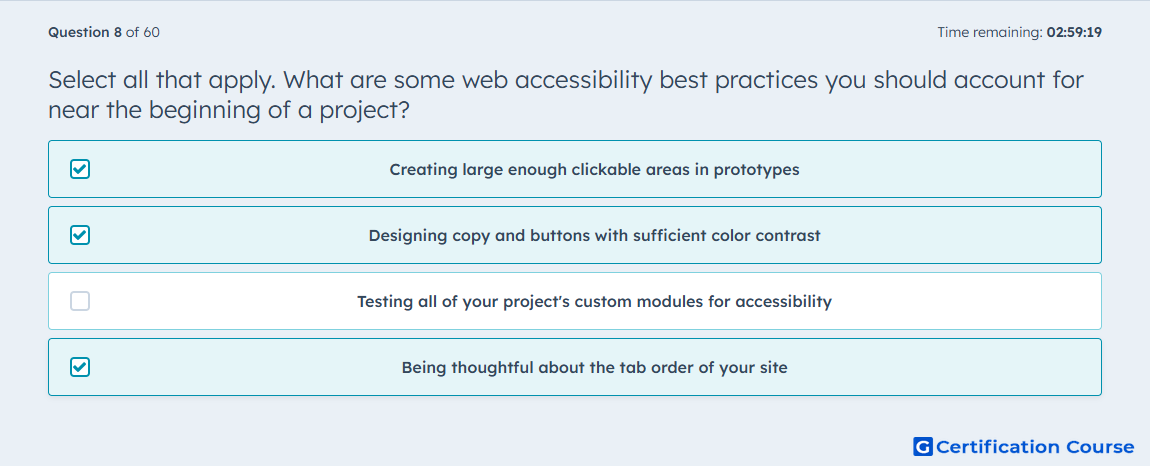Viewport: 1150px width, 466px height.
Task: Click the bold 'Question 8' counter
Action: click(x=85, y=32)
